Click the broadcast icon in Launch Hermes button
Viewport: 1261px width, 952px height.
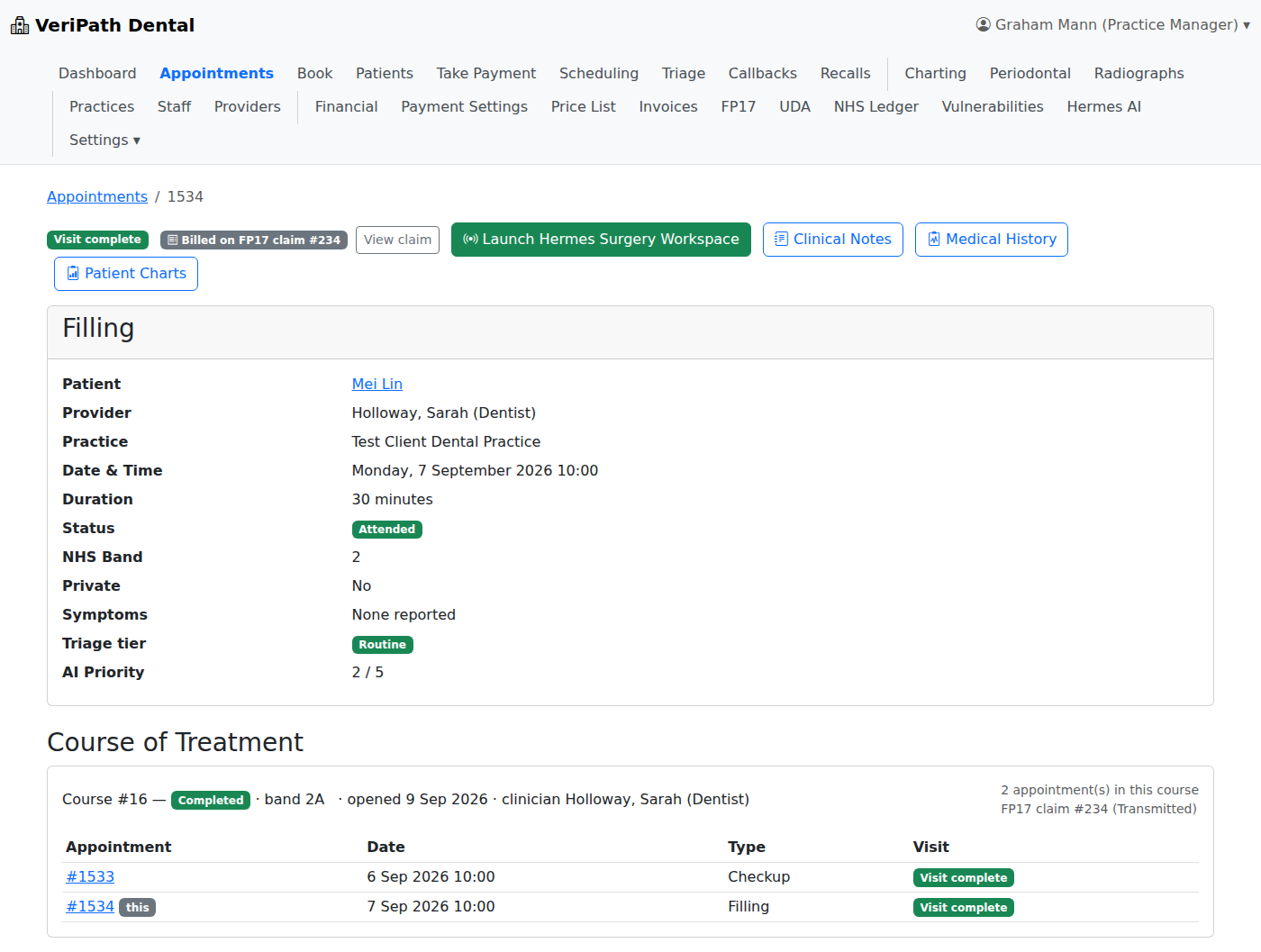click(470, 239)
